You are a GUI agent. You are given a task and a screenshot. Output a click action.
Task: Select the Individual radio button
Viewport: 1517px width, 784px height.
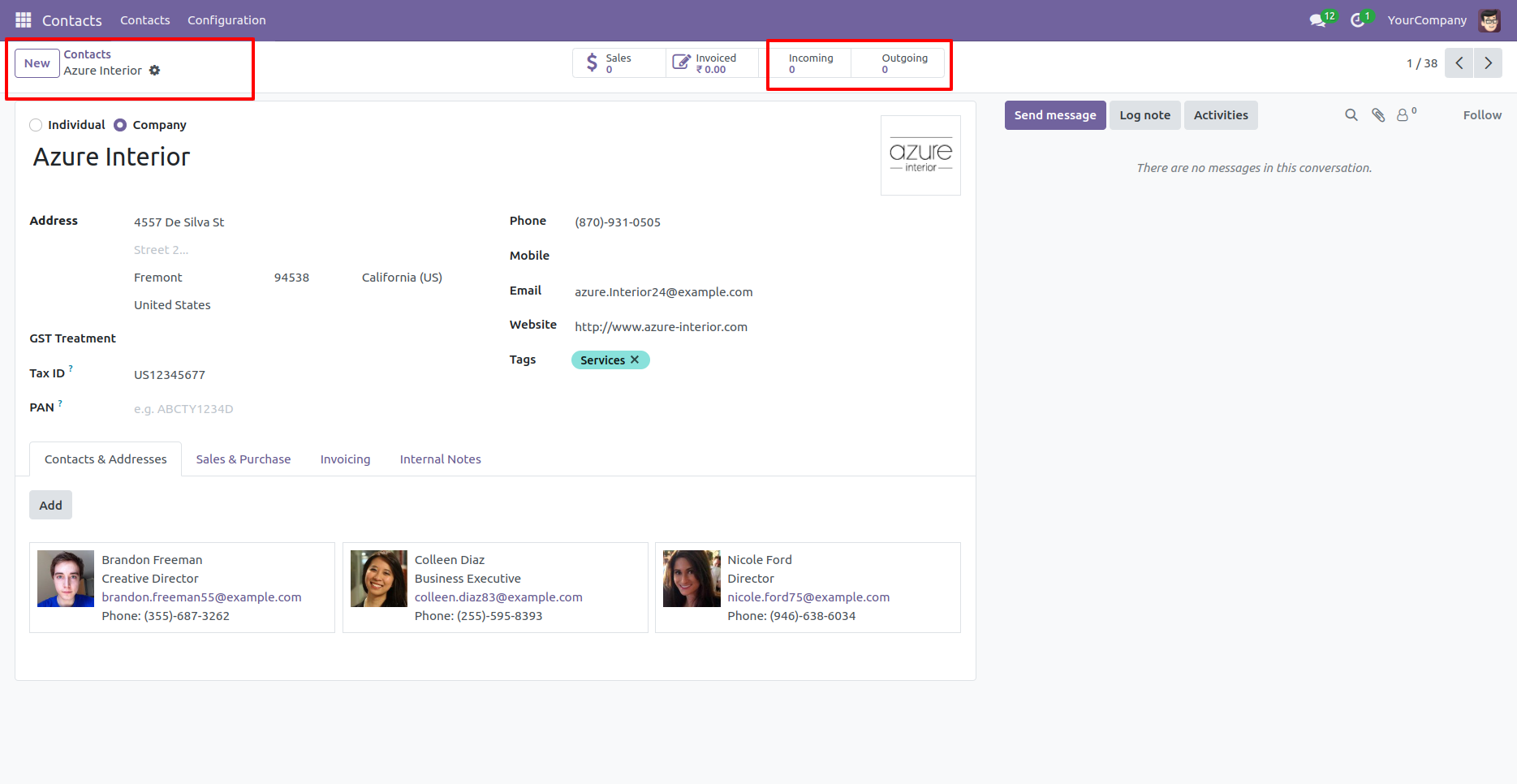[x=36, y=124]
